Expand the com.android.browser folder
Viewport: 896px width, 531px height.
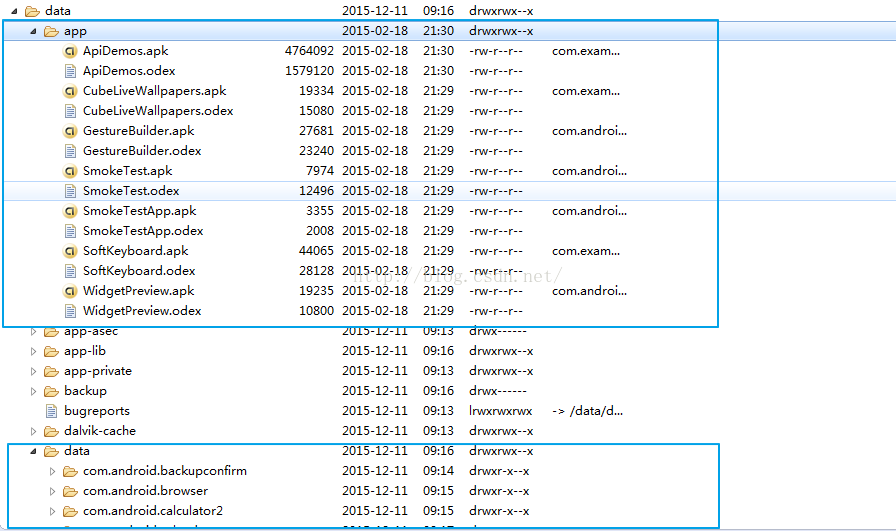coord(53,491)
